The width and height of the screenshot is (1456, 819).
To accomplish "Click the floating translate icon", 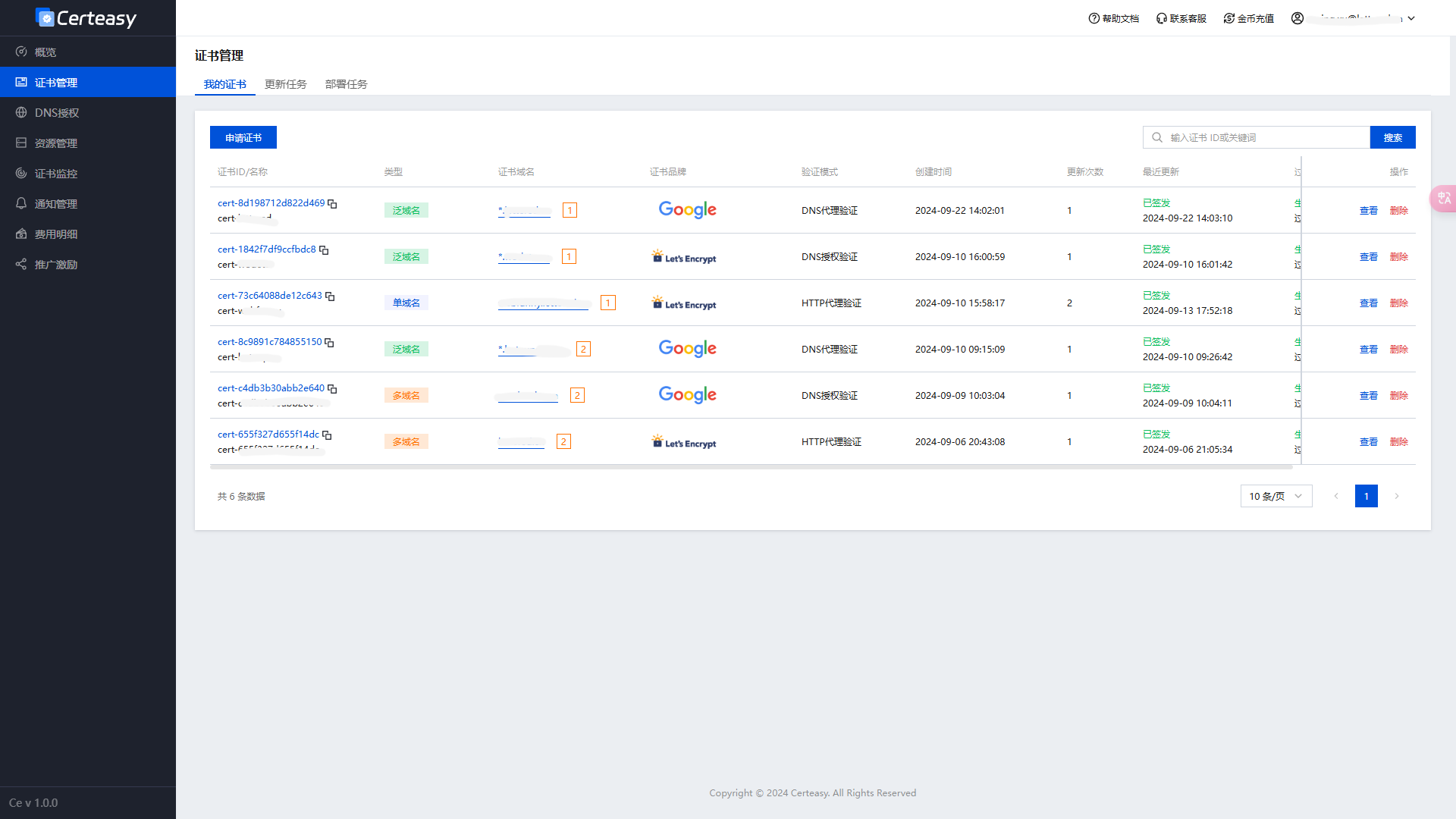I will (1443, 198).
